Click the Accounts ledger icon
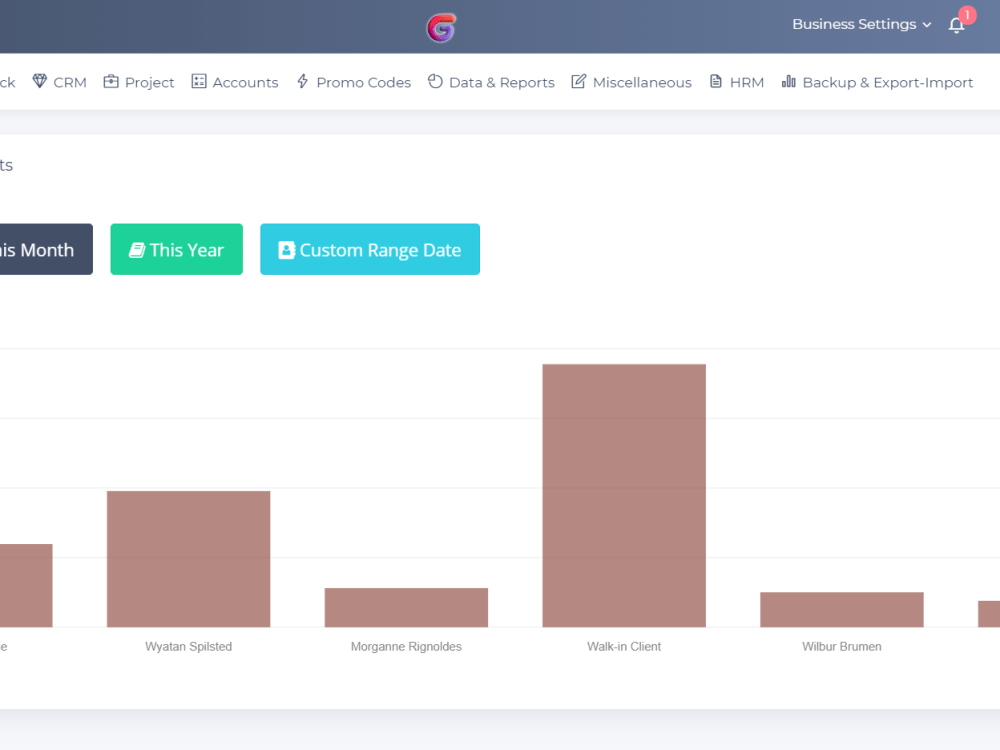Image resolution: width=1000 pixels, height=750 pixels. pos(199,81)
